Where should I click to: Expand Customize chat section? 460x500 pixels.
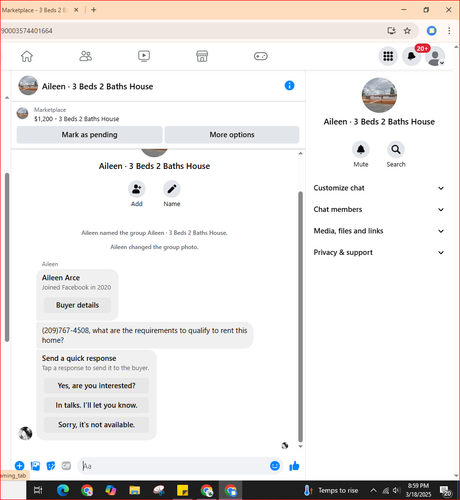pos(379,188)
